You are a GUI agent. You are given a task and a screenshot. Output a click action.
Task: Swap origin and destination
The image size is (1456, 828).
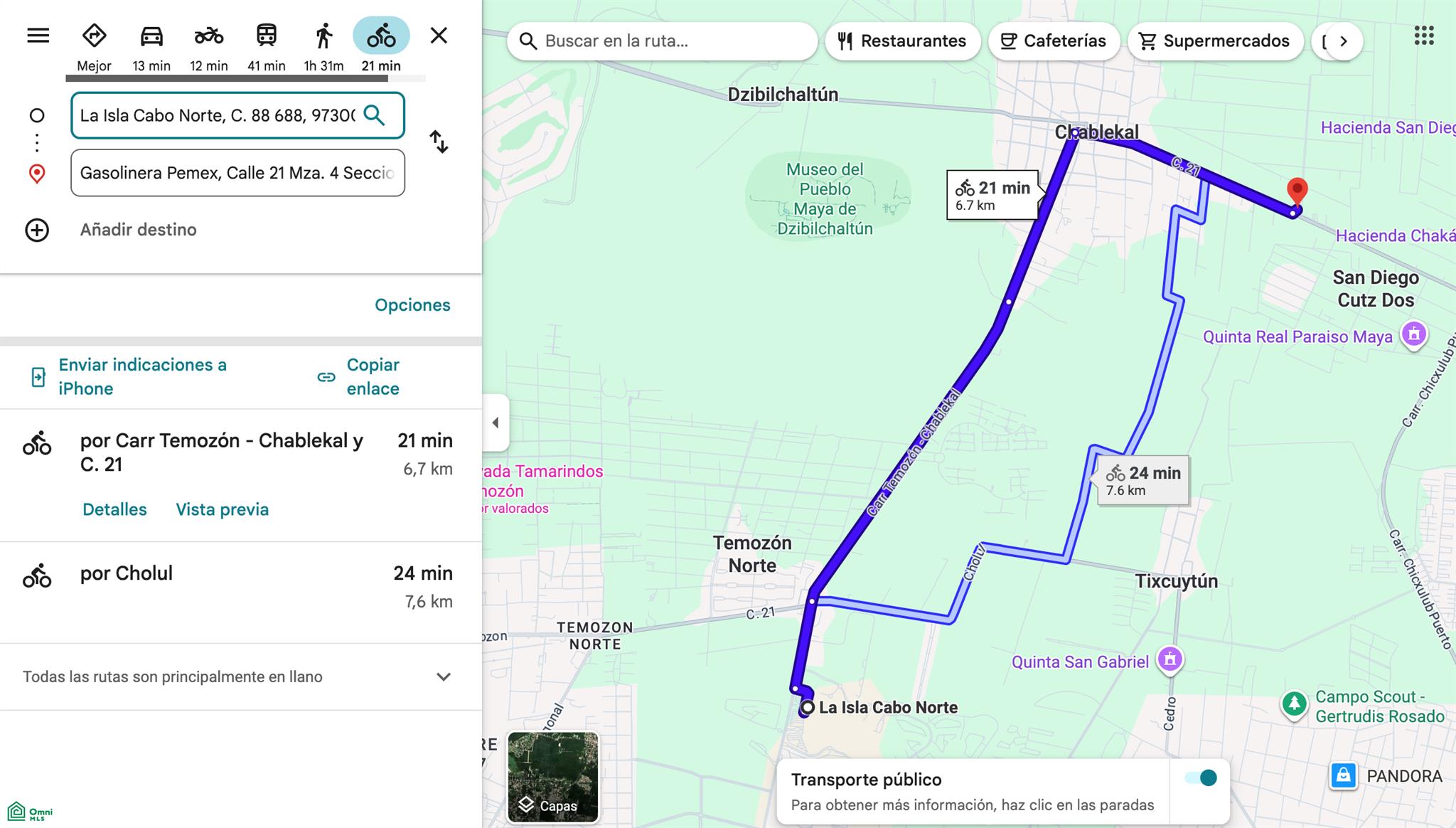pos(439,142)
